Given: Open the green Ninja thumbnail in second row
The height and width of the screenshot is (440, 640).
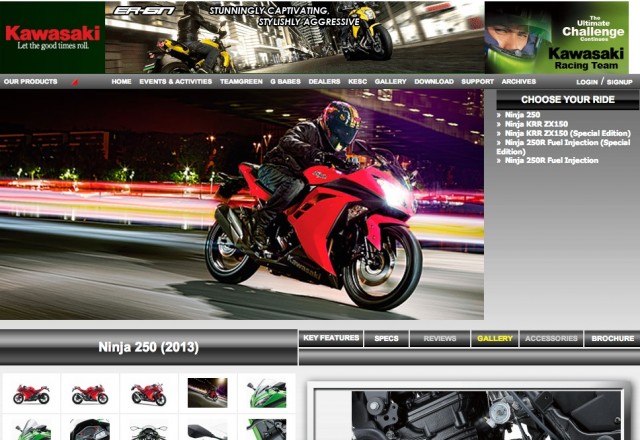Looking at the screenshot, I should (x=31, y=427).
